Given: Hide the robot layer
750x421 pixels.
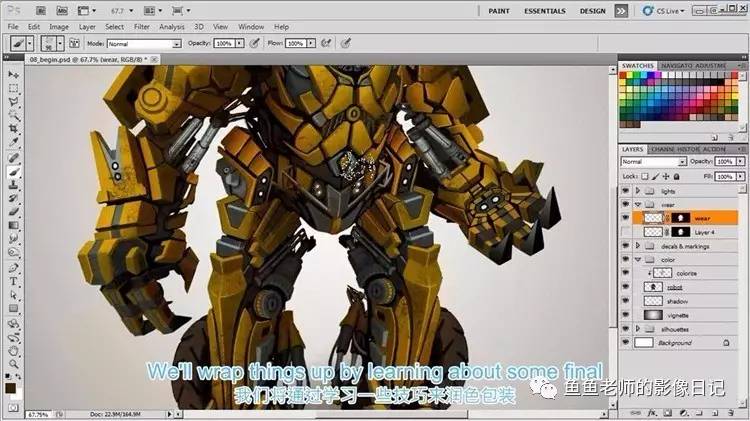Looking at the screenshot, I should pos(625,287).
